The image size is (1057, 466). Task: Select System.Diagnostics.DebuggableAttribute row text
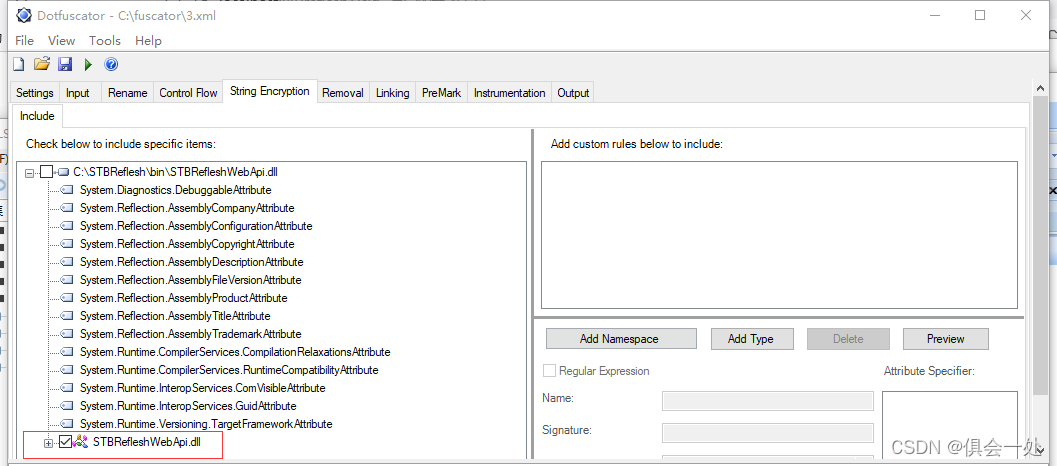[175, 190]
